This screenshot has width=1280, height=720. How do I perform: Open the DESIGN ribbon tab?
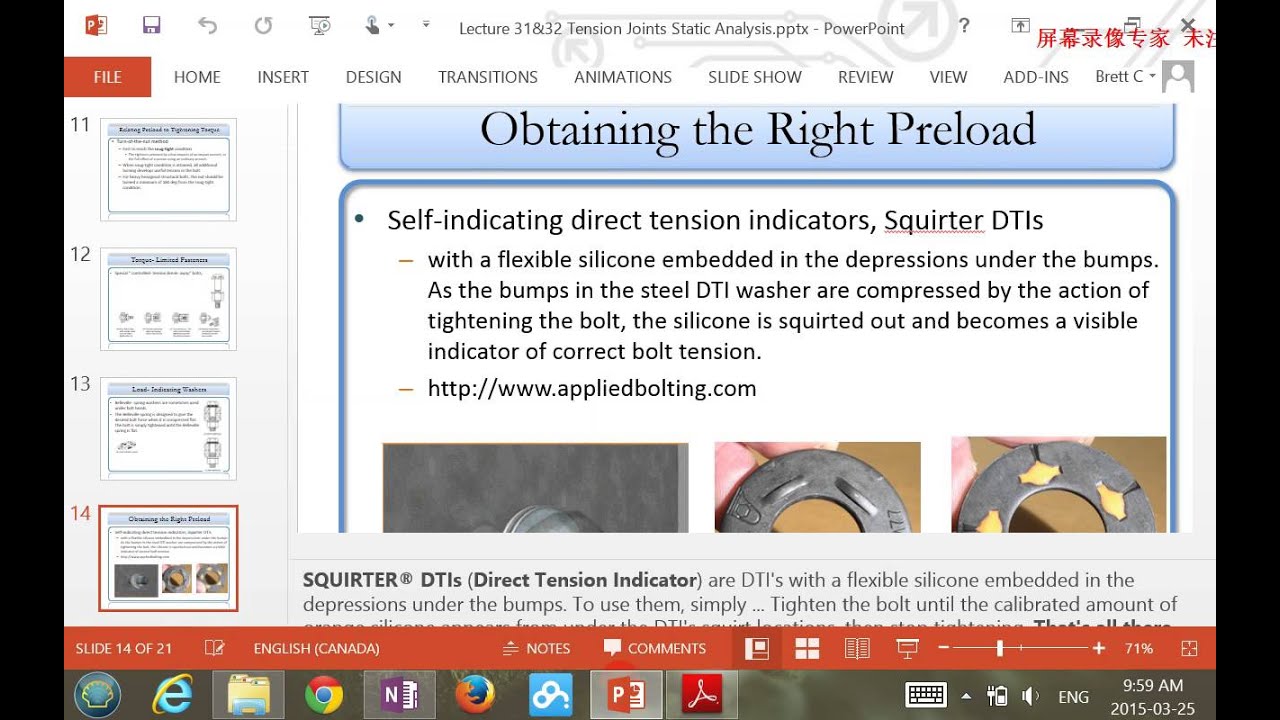coord(373,77)
